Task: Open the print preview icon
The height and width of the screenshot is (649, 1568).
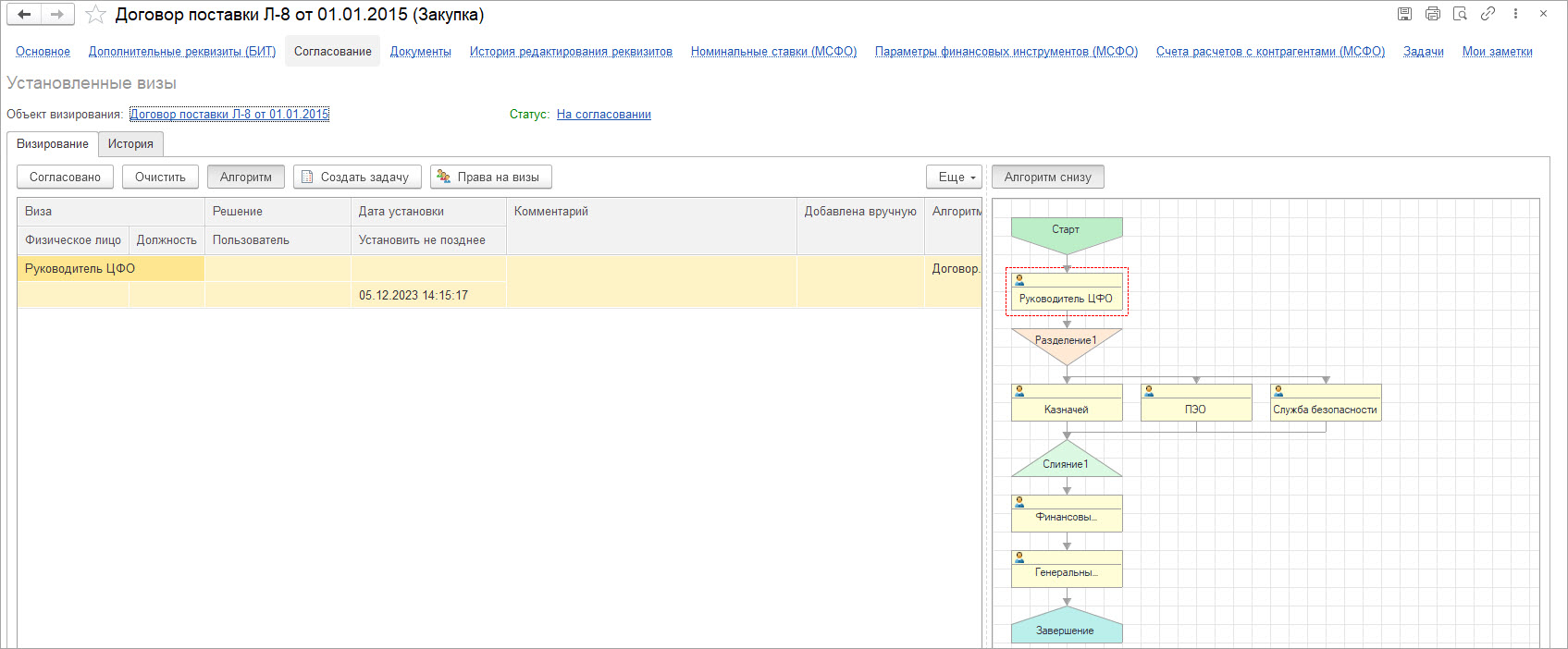Action: (x=1460, y=14)
